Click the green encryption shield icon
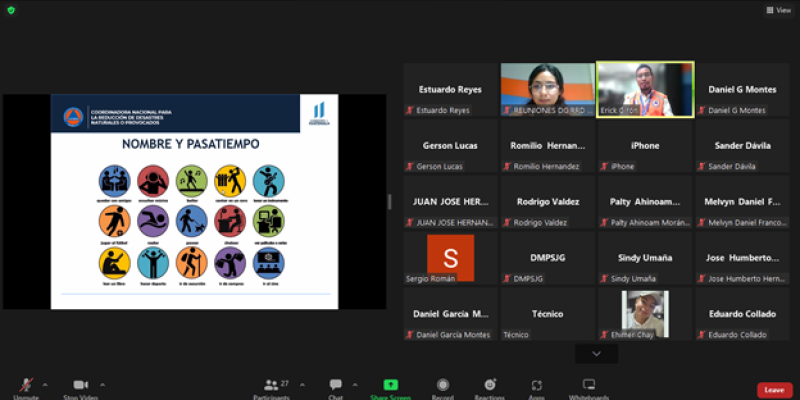The height and width of the screenshot is (400, 800). pos(9,9)
